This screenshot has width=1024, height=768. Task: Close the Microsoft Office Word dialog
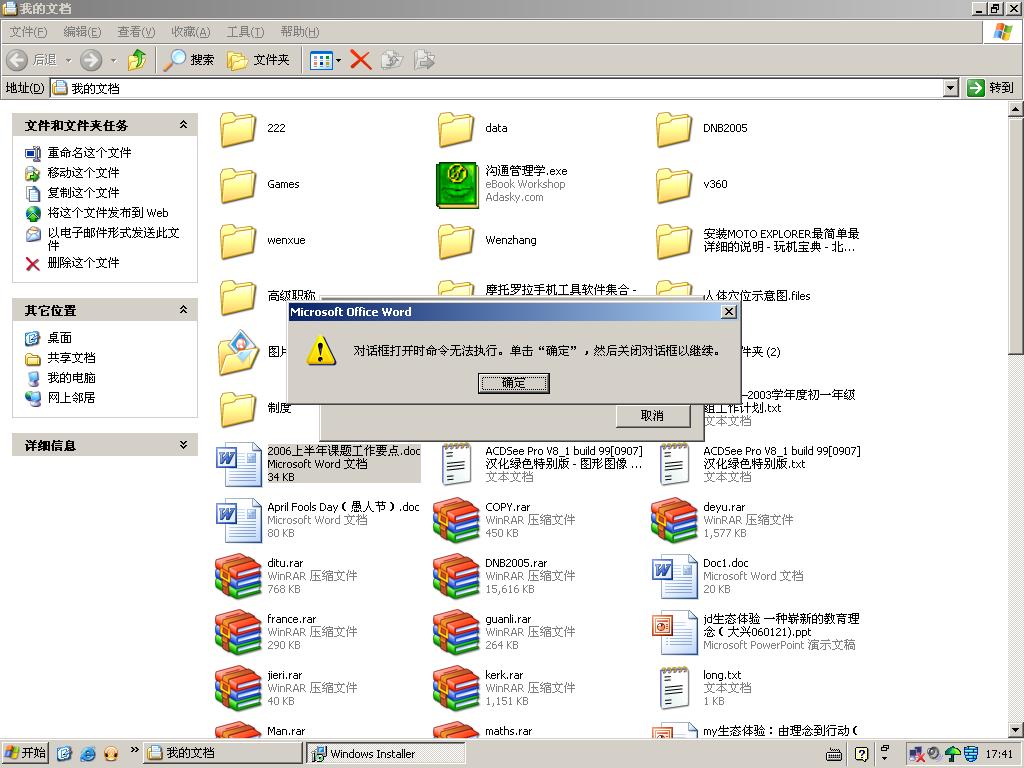729,312
